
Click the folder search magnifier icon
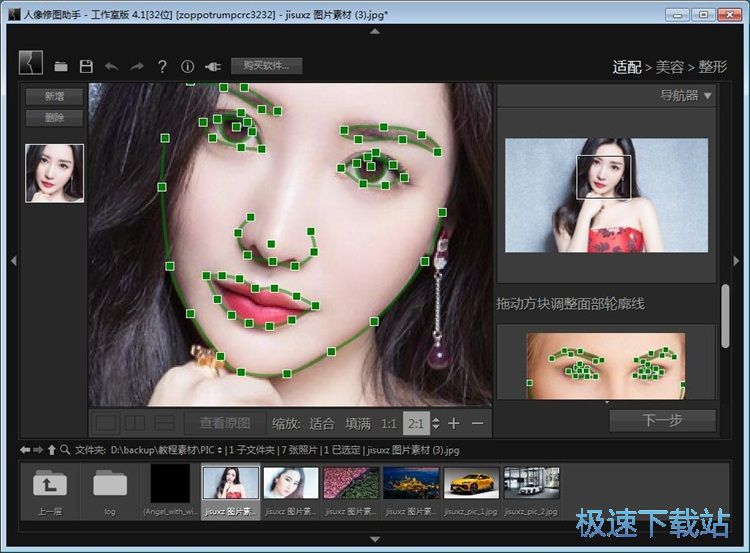[65, 450]
